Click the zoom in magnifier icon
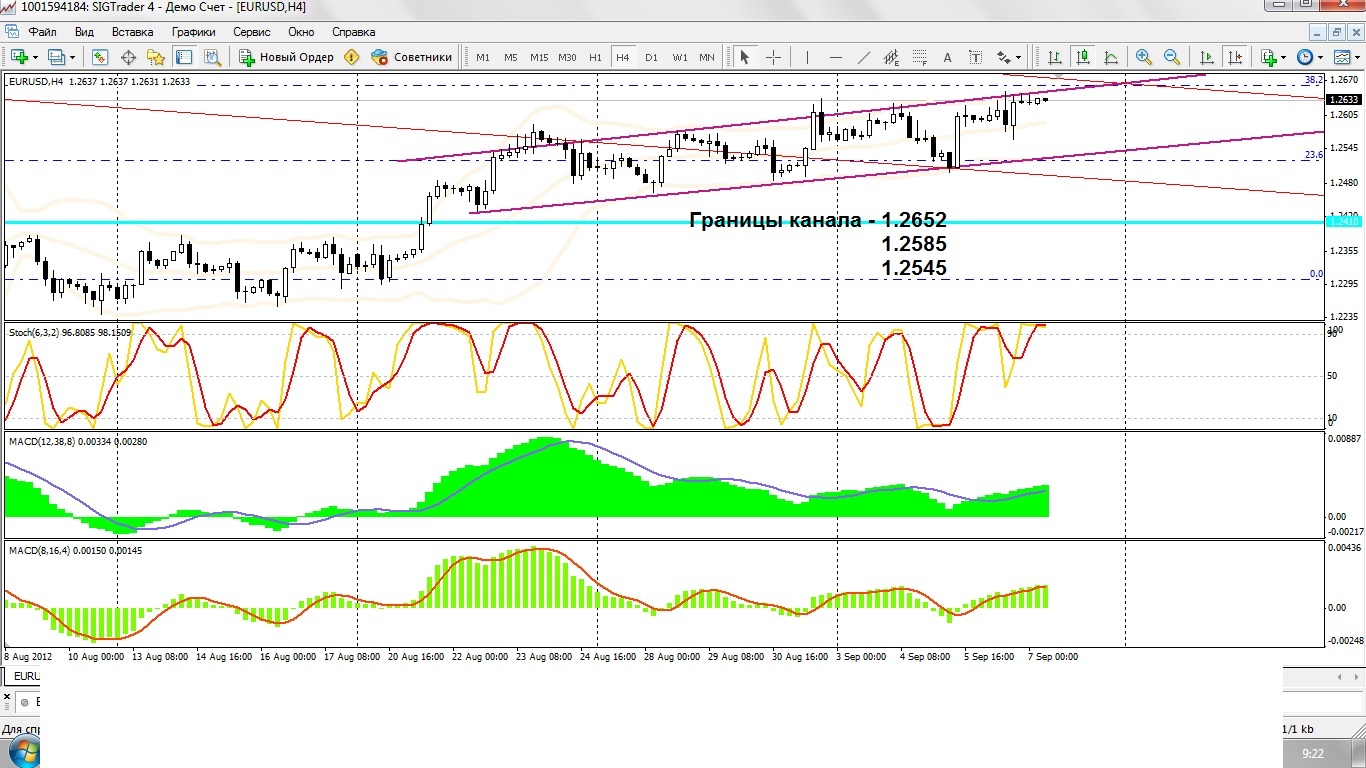Image resolution: width=1366 pixels, height=768 pixels. tap(1143, 57)
